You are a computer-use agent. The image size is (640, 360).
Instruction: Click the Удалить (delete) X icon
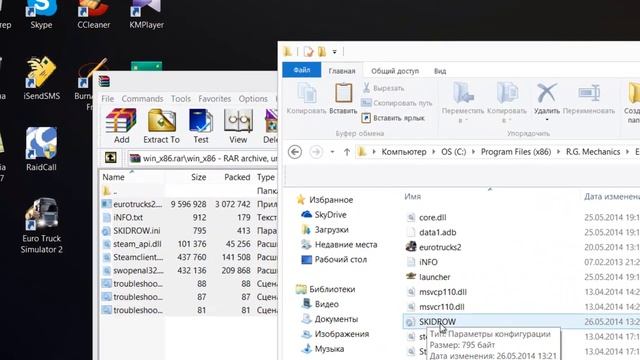click(x=547, y=93)
